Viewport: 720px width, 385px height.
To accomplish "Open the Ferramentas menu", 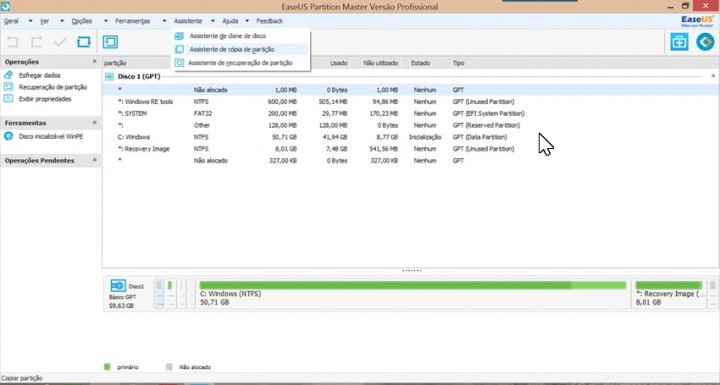I will (x=133, y=21).
